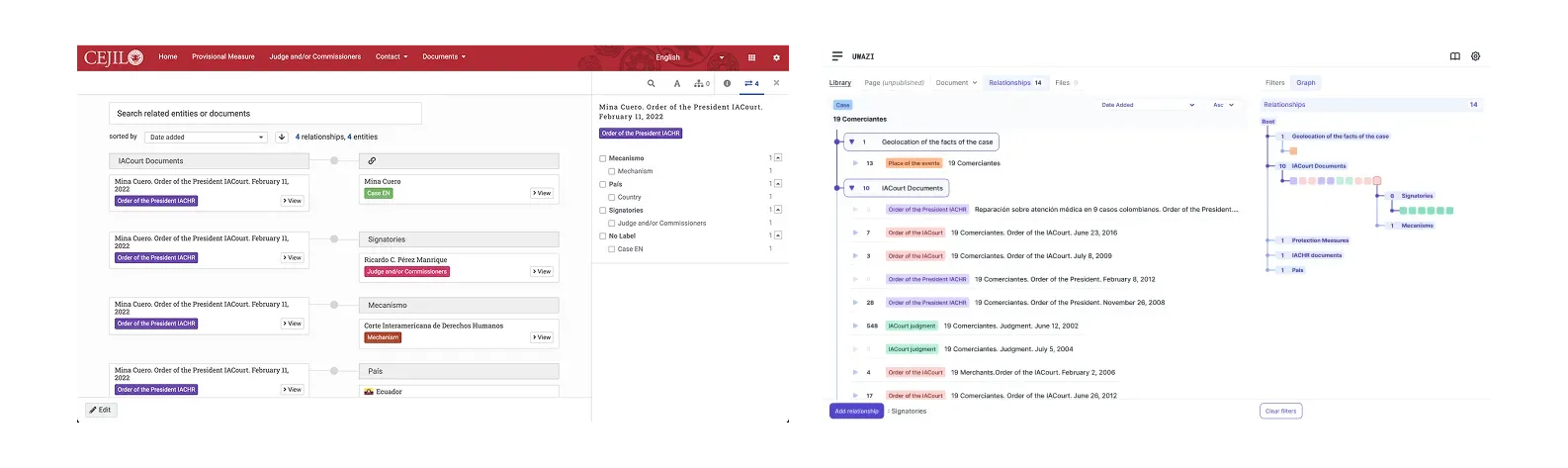
Task: Check the Judge and/or Commissioners checkbox
Action: tap(612, 223)
